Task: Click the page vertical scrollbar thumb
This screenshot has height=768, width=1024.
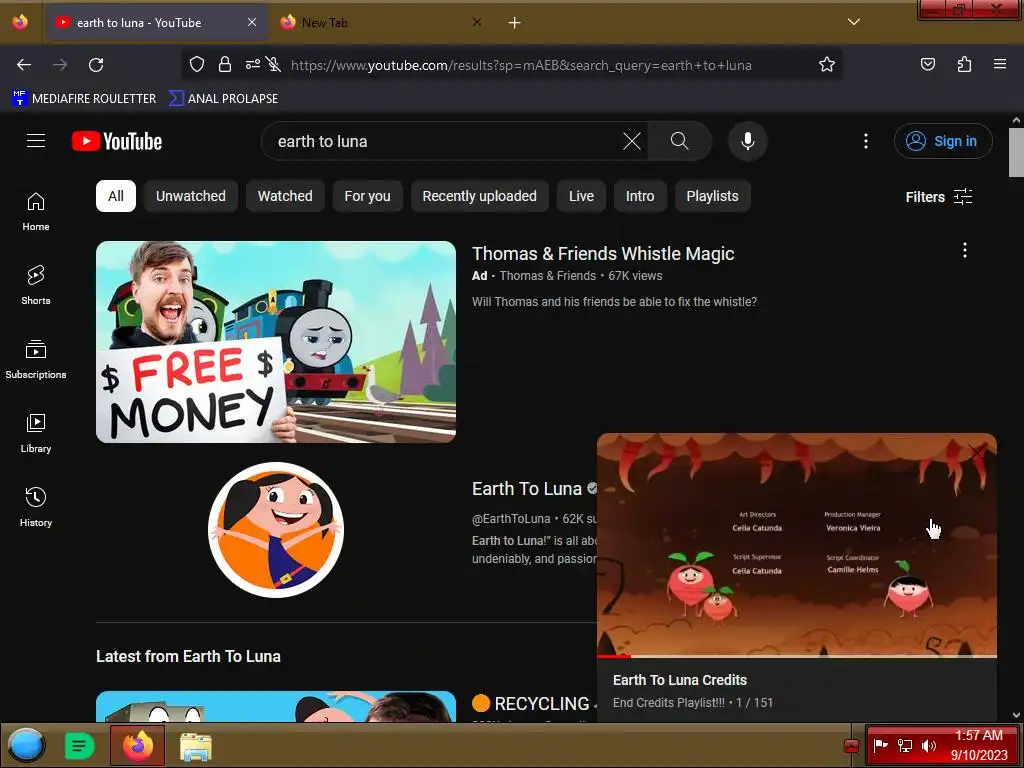Action: click(1016, 152)
